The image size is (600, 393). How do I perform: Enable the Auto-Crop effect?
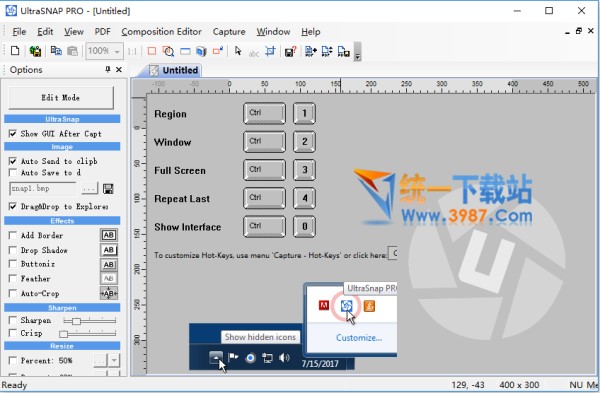13,293
